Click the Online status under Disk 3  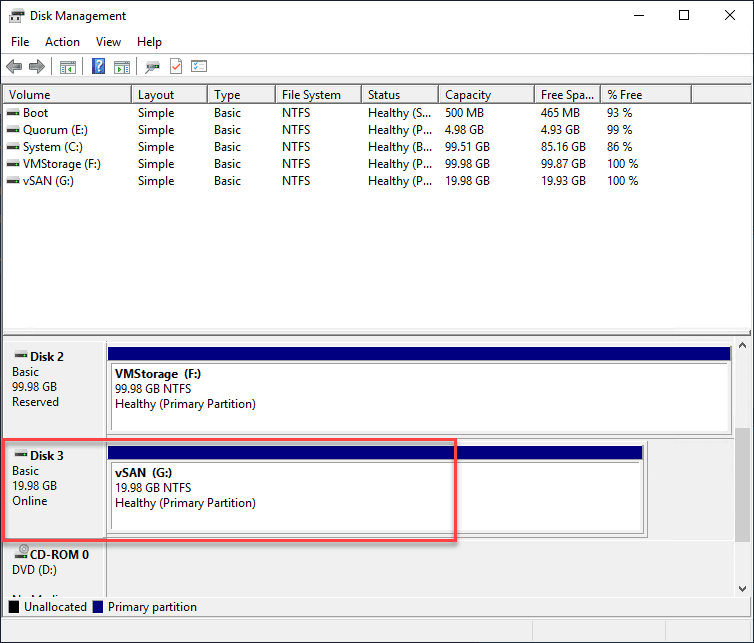[30, 501]
